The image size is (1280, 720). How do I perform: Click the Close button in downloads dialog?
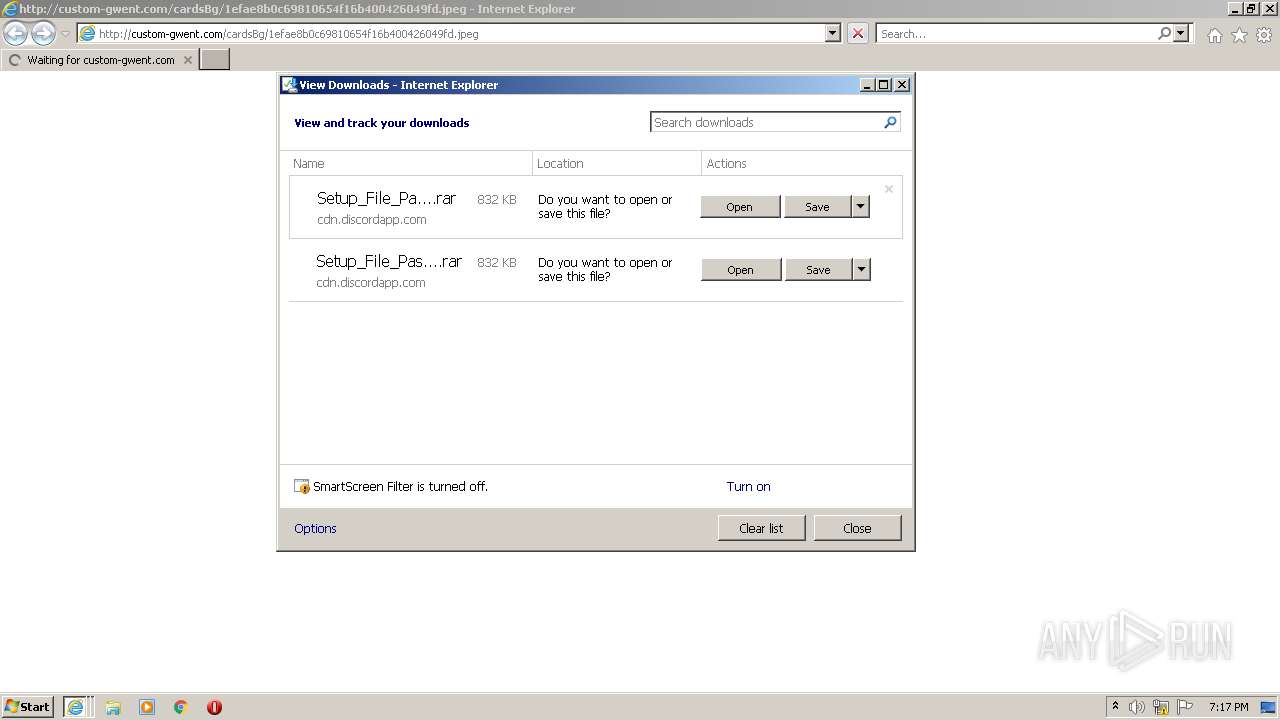point(857,528)
